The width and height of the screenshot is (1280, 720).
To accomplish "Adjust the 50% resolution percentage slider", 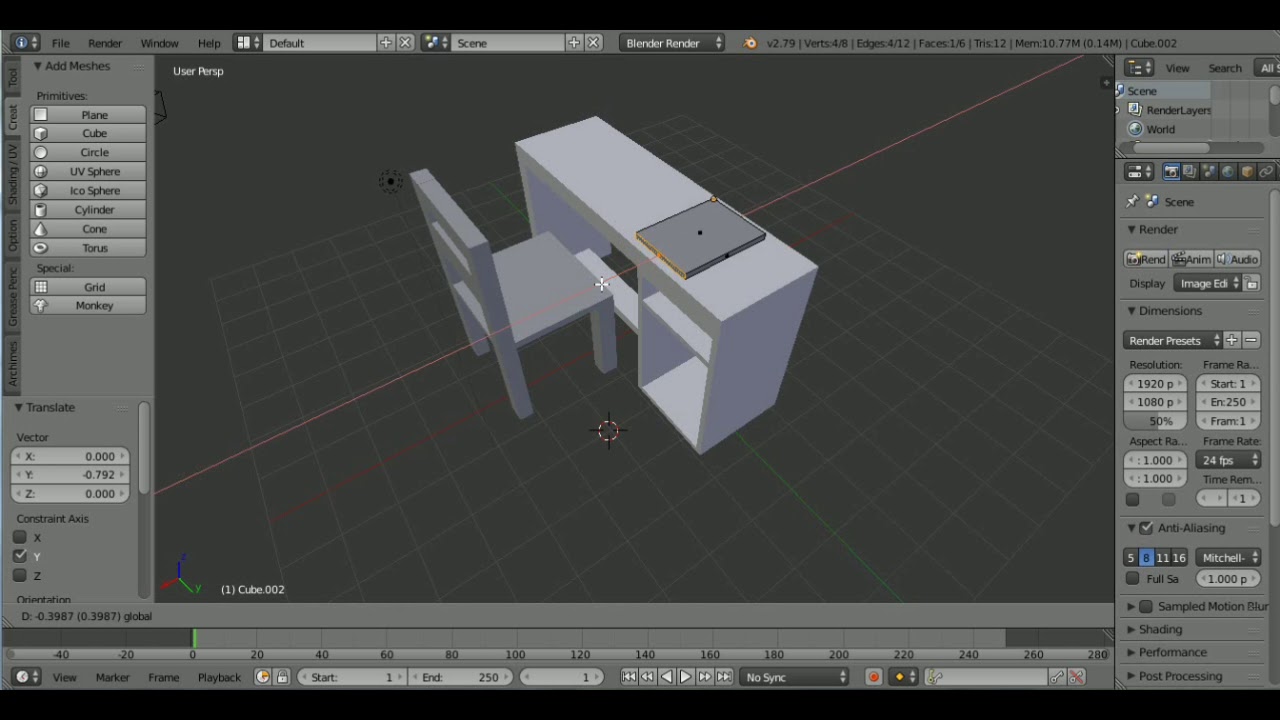I will pos(1155,421).
